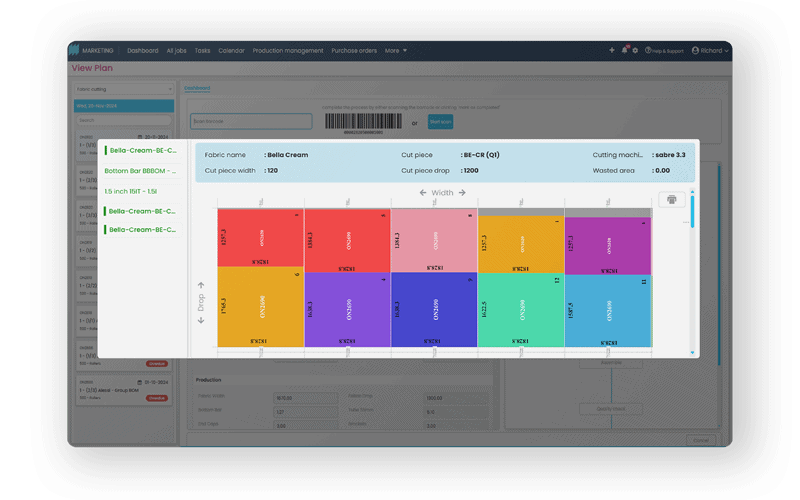Open the notifications bell
800x500 pixels.
[624, 50]
